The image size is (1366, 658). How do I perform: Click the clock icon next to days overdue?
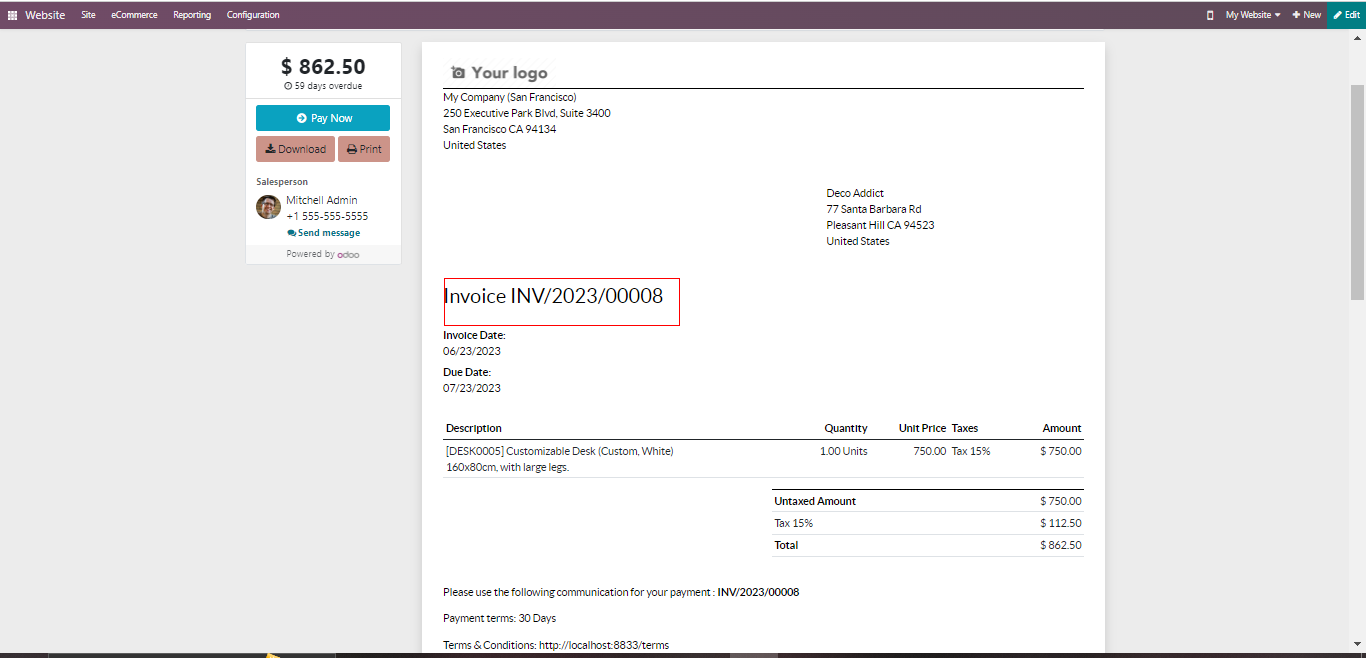point(288,86)
